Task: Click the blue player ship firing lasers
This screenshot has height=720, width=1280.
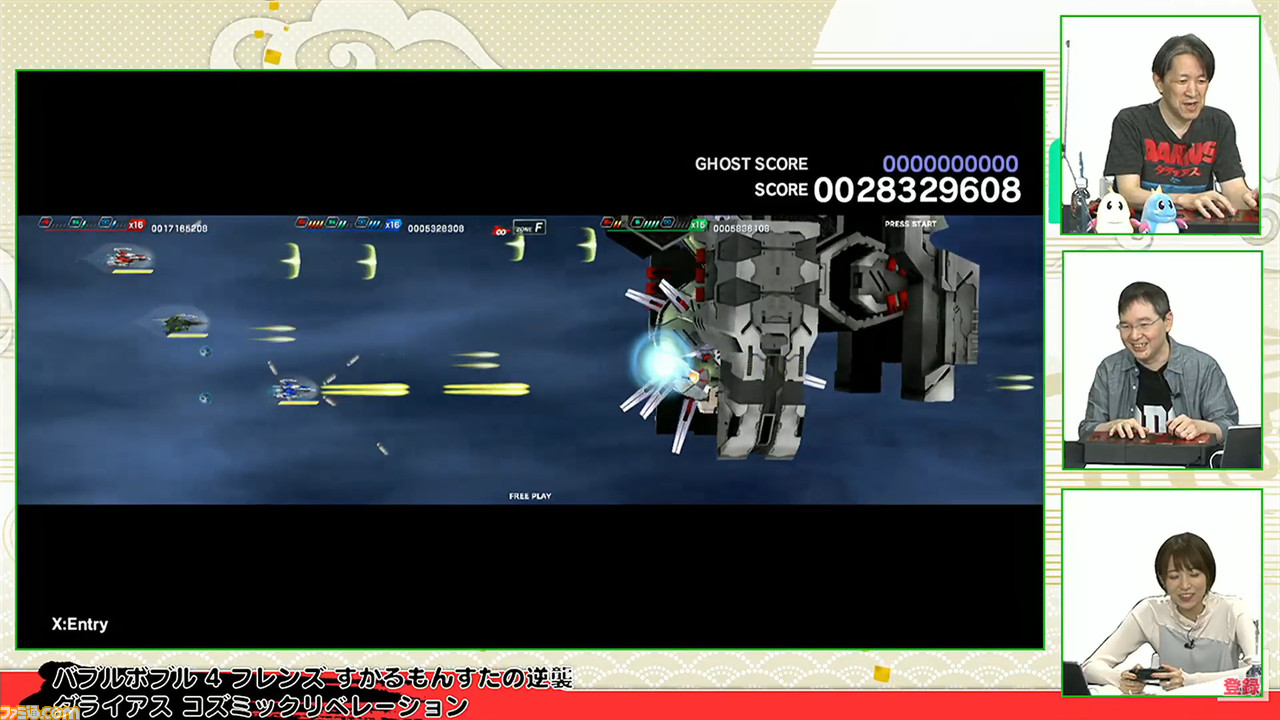Action: [x=297, y=388]
